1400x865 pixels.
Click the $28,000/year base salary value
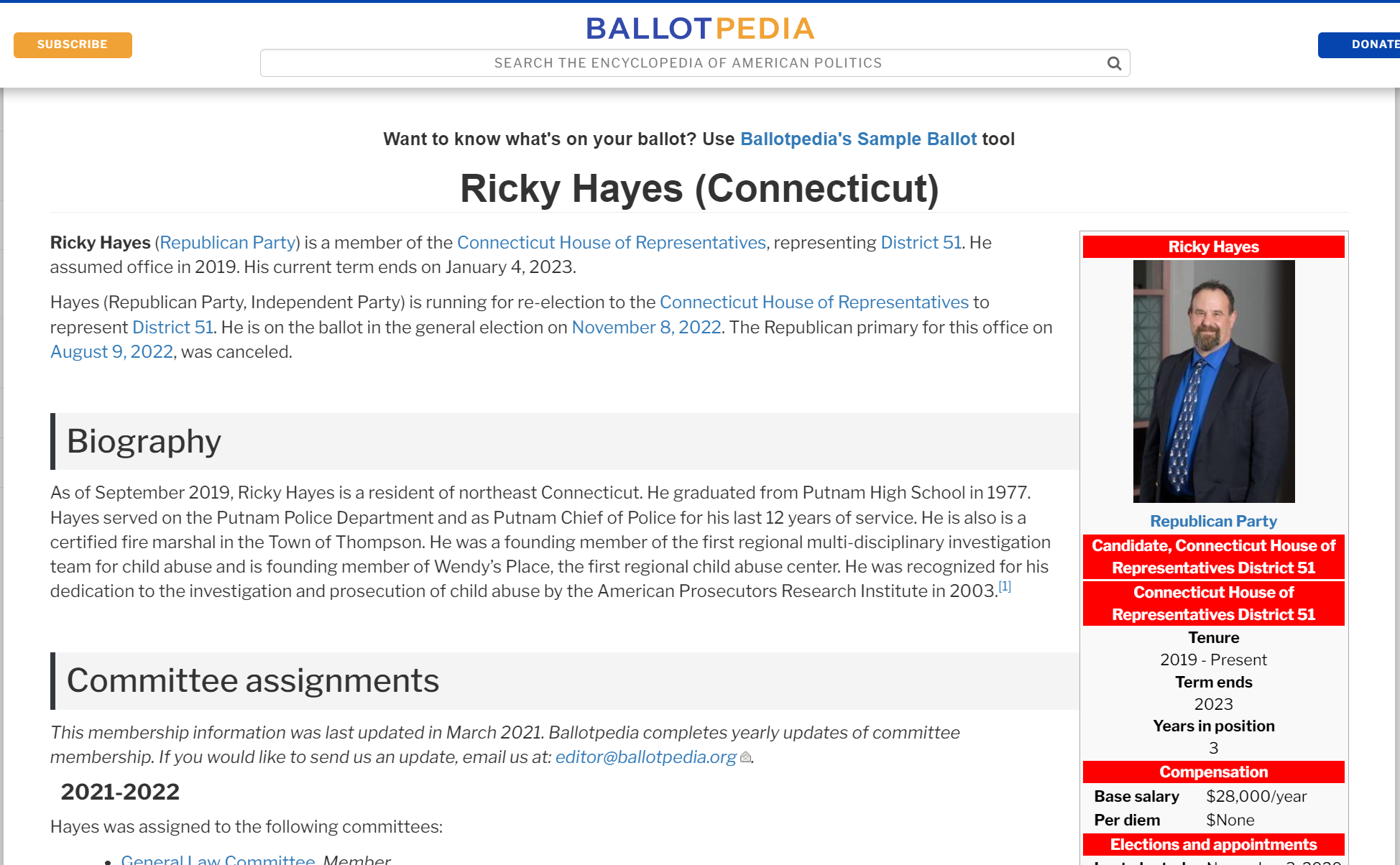(x=1256, y=797)
